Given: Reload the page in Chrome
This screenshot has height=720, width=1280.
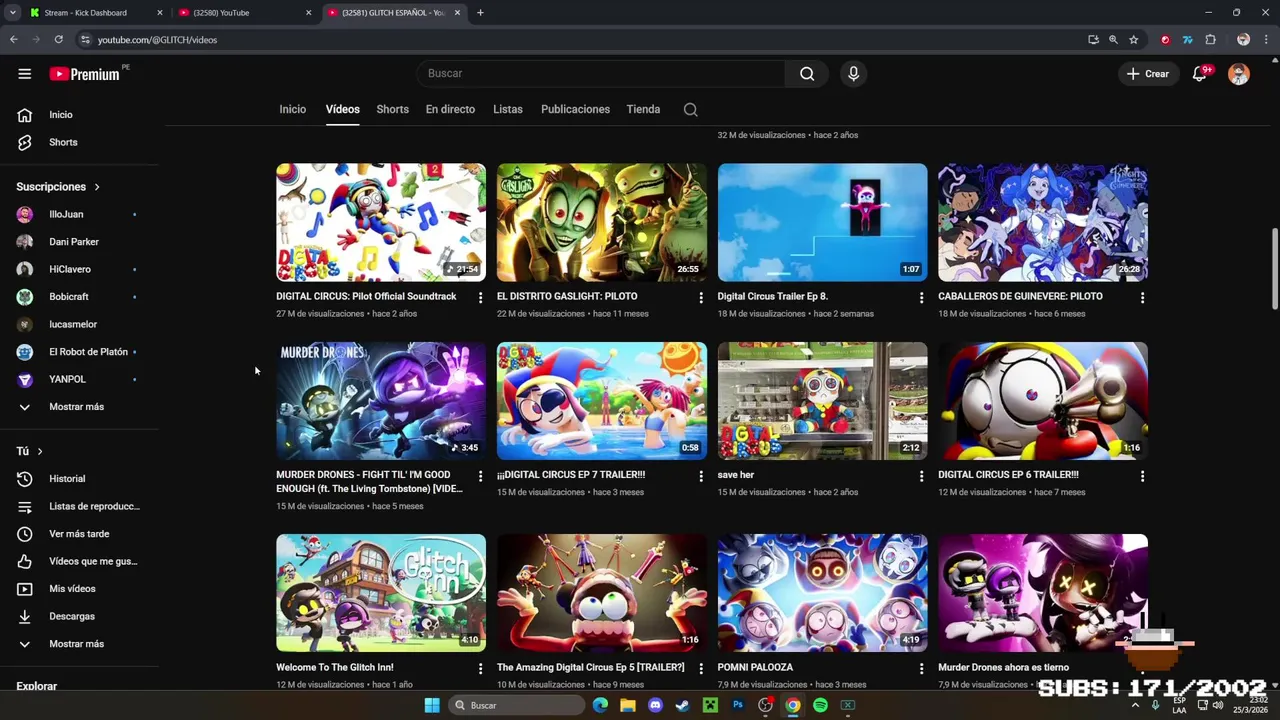Looking at the screenshot, I should click(x=59, y=40).
